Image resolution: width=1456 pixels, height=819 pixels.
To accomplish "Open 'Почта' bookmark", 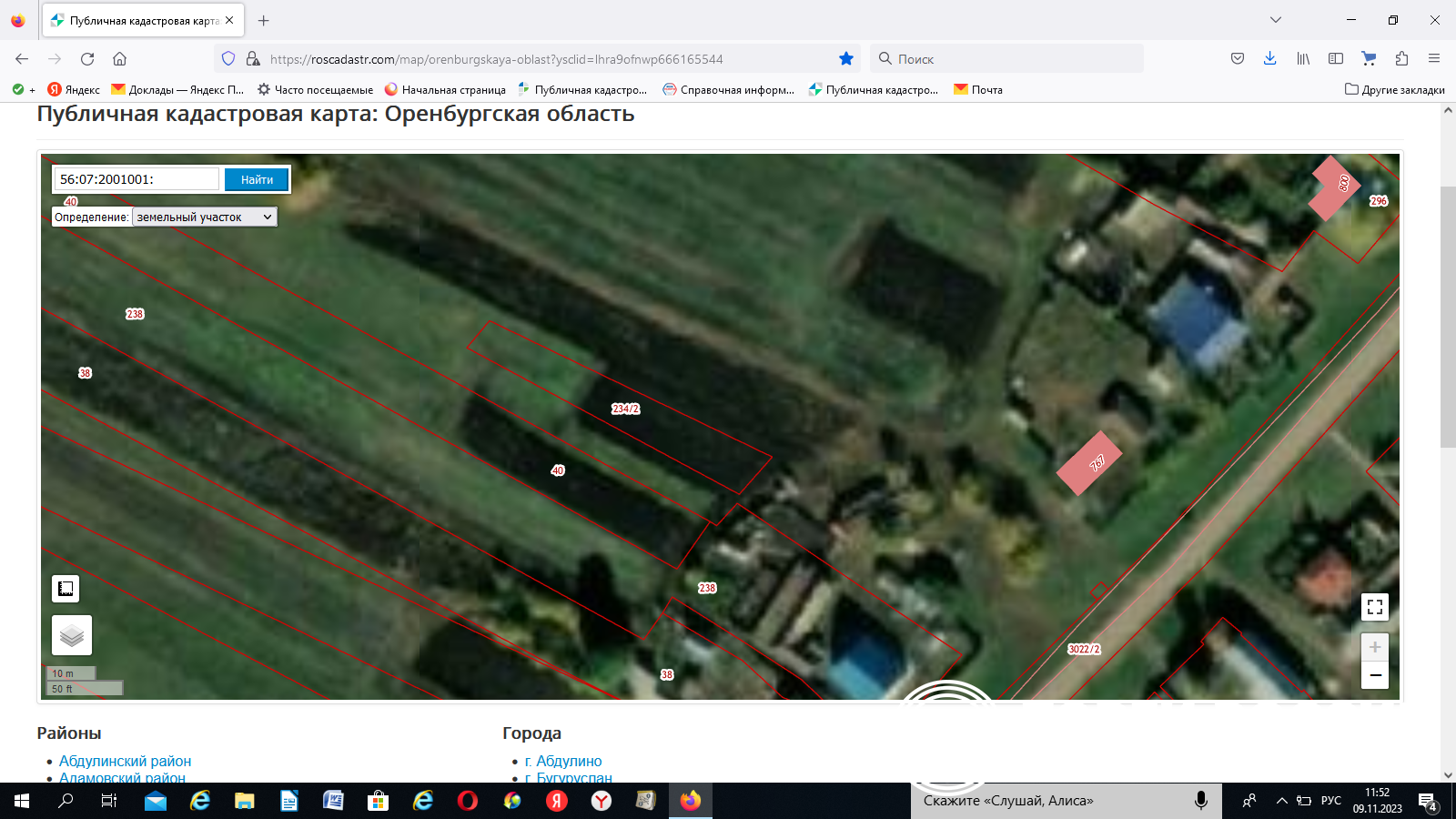I will [x=978, y=90].
